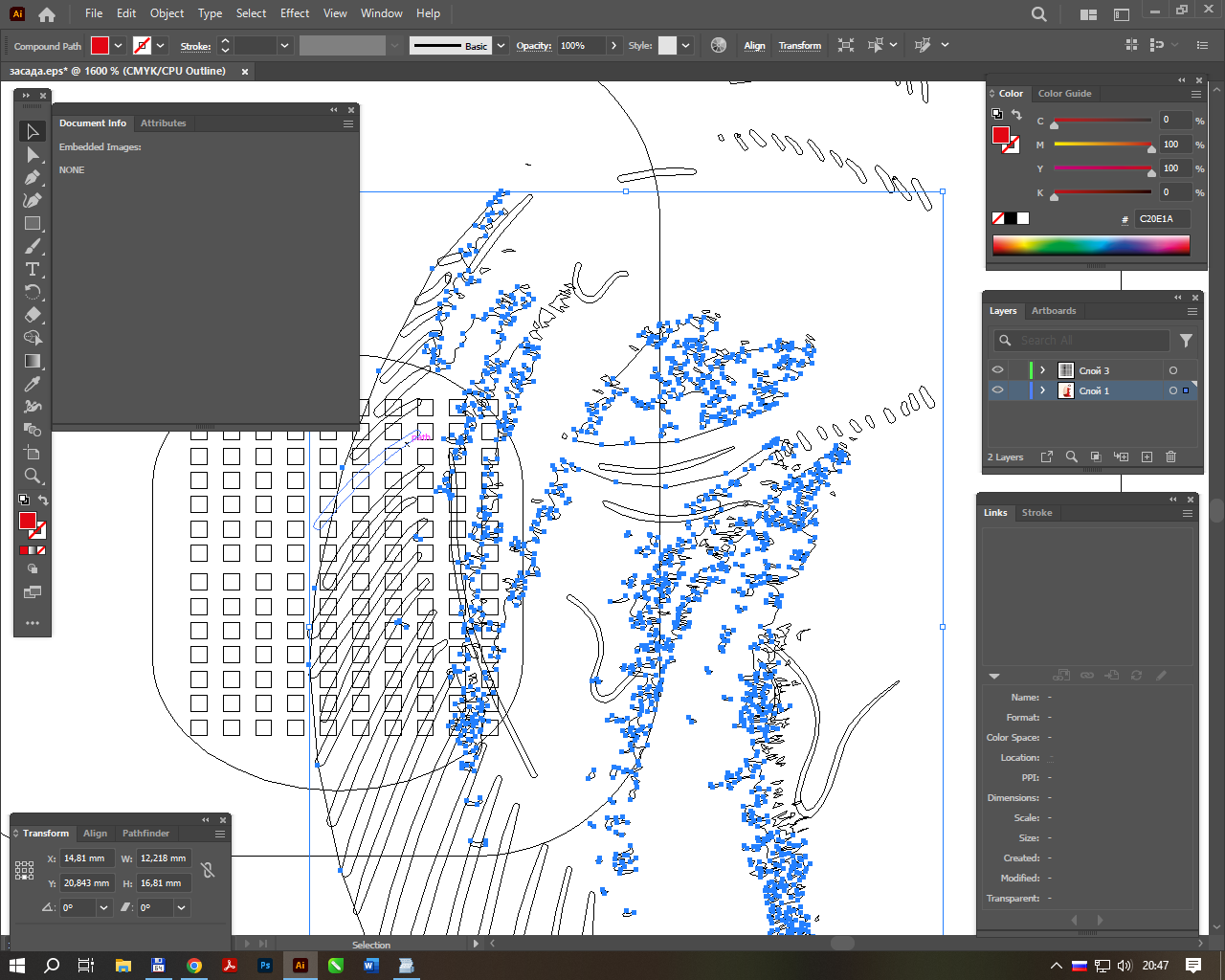
Task: Toggle visibility of layer Слой 1
Action: pos(998,390)
